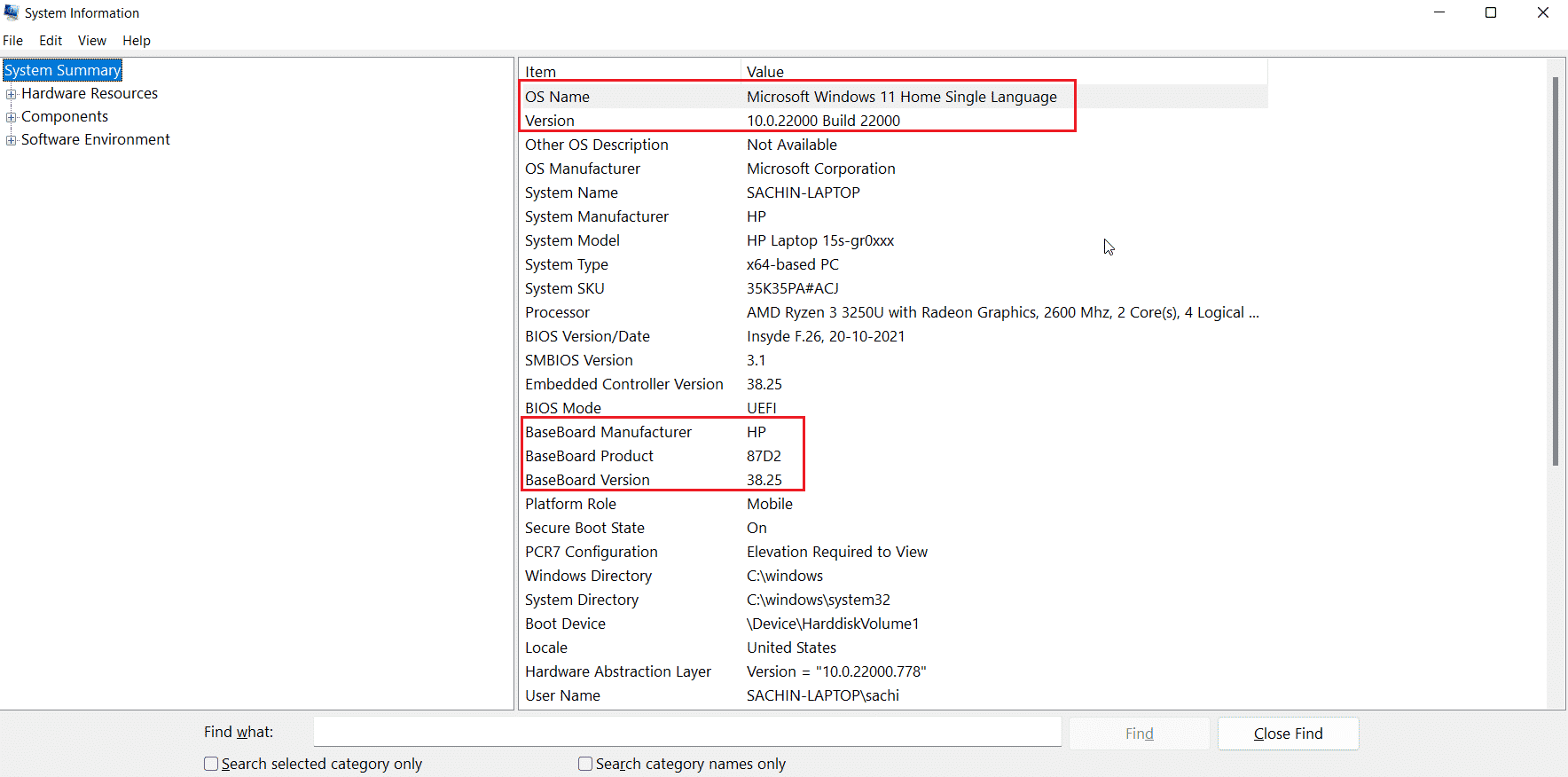Screen dimensions: 1568x777
Task: Select the User Name row
Action: (x=893, y=695)
